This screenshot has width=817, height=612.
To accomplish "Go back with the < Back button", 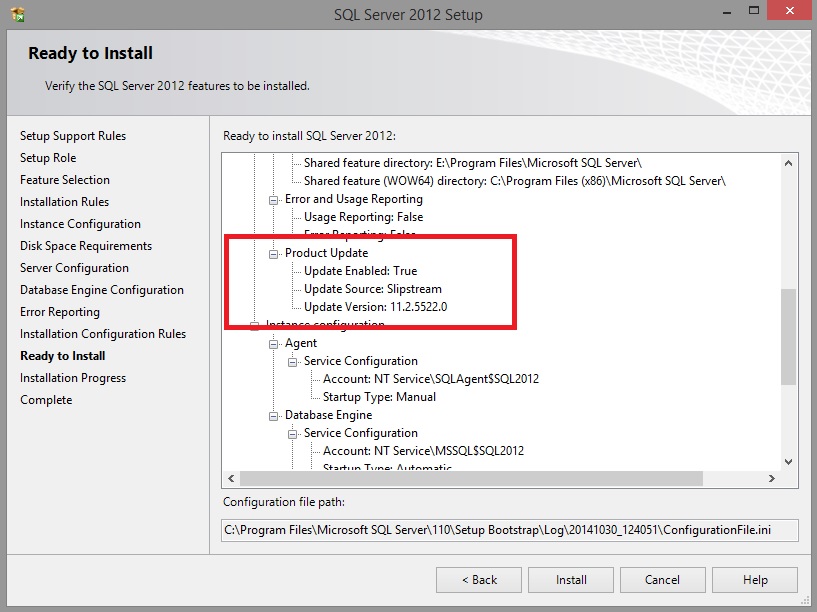I will coord(479,580).
